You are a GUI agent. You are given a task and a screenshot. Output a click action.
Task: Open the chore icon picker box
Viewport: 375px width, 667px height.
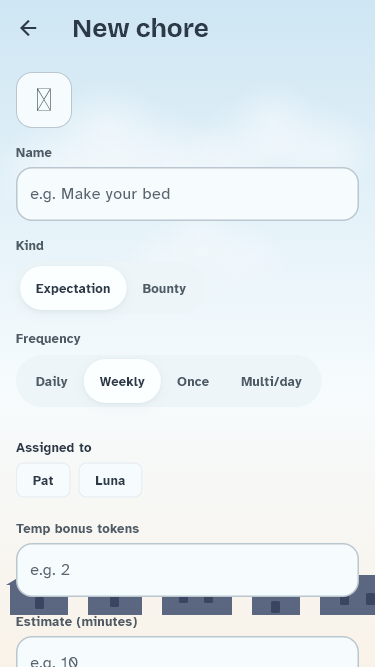[x=44, y=100]
